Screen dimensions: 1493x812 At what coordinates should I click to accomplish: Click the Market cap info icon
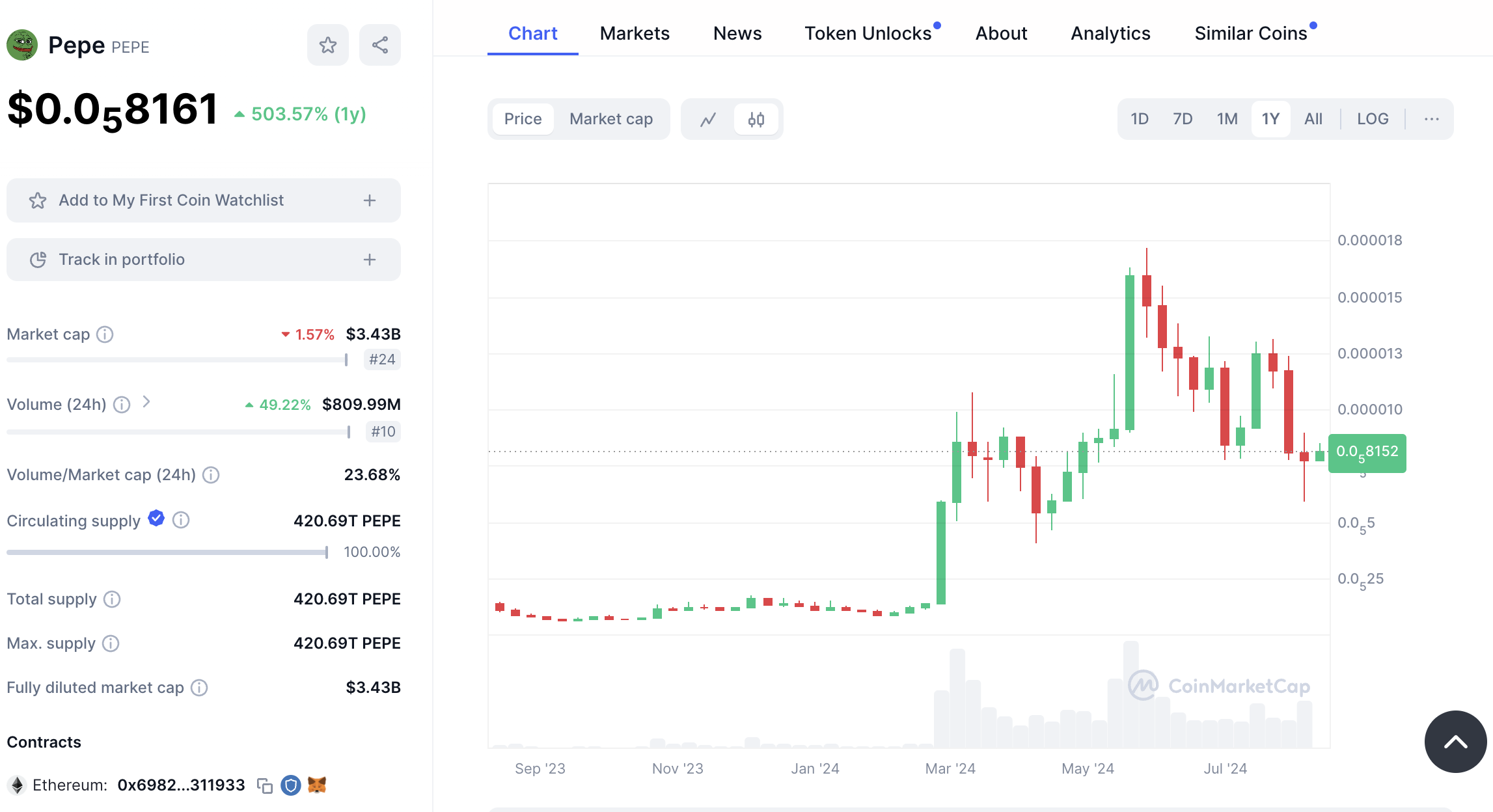(x=105, y=334)
